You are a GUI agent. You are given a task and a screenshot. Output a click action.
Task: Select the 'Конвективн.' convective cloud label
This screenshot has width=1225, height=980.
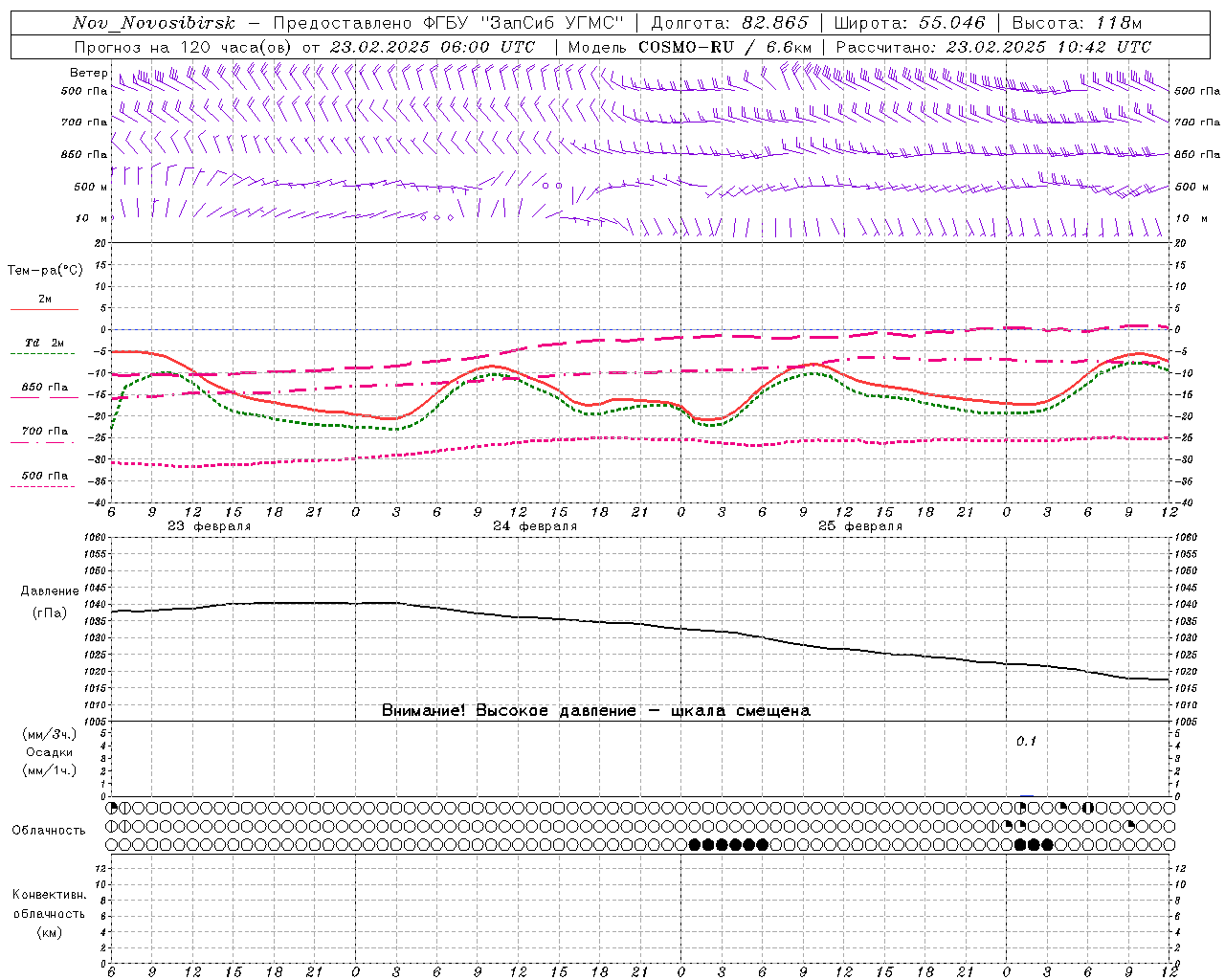(x=49, y=895)
